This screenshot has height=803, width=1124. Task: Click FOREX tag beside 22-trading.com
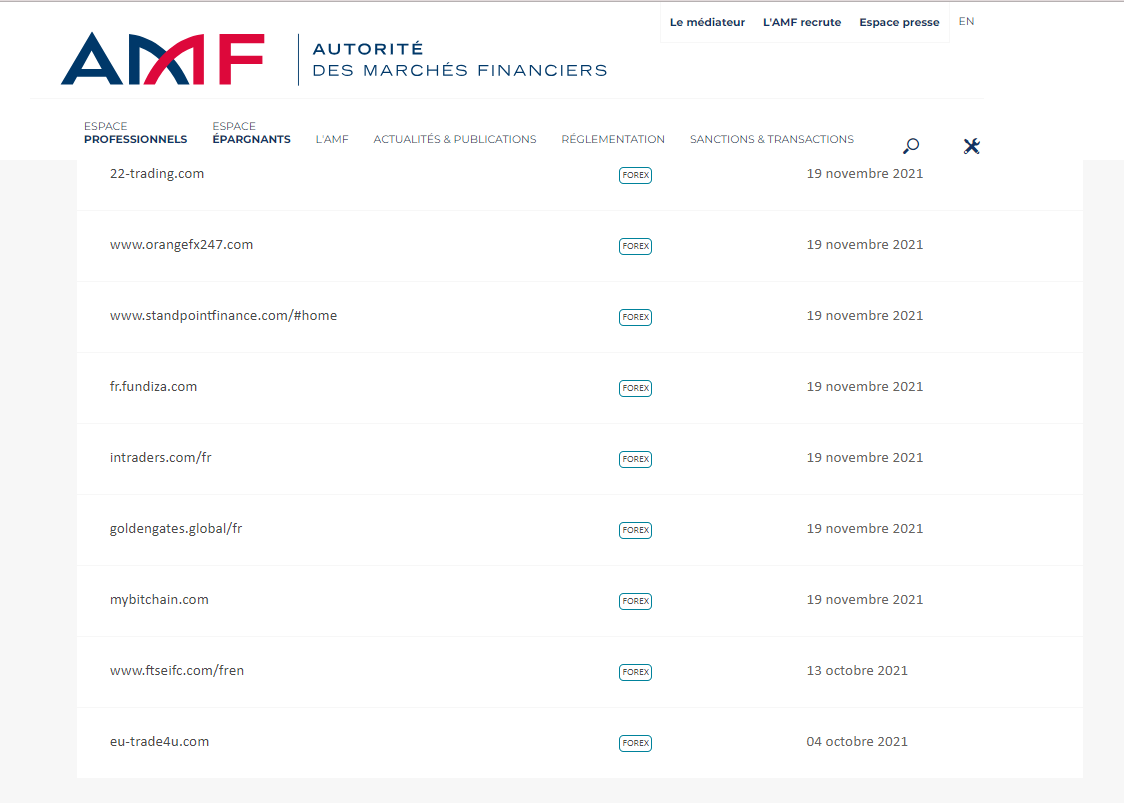pyautogui.click(x=635, y=175)
